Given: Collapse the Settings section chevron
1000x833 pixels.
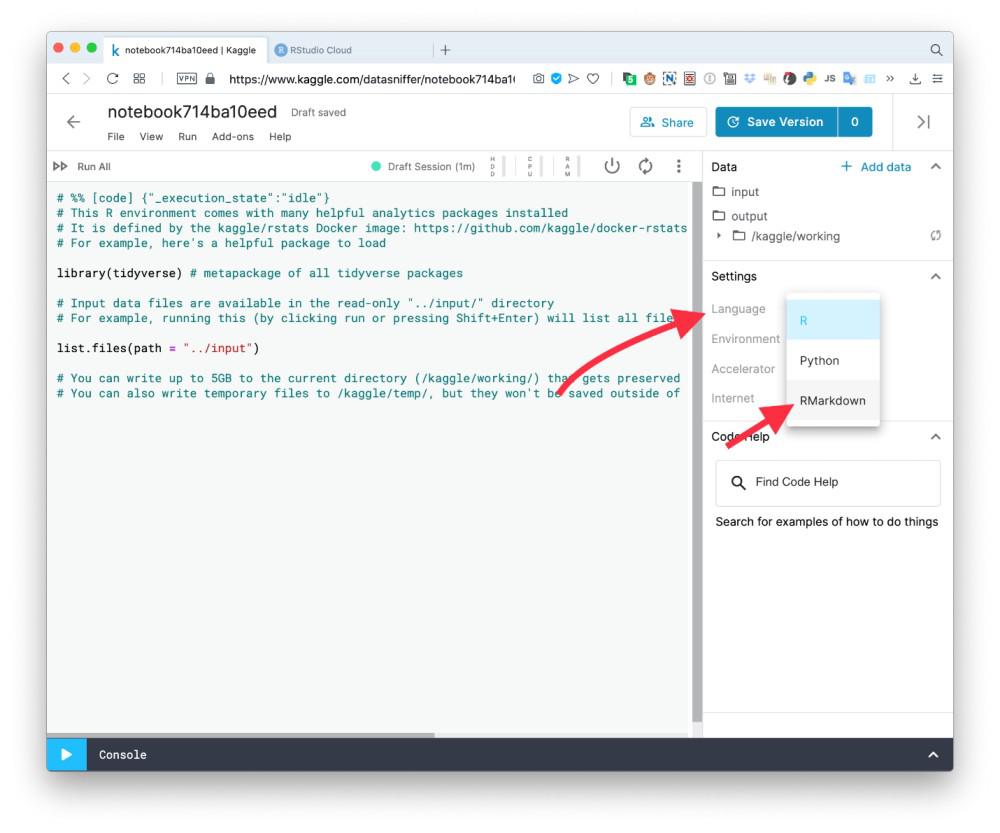Looking at the screenshot, I should pos(936,277).
